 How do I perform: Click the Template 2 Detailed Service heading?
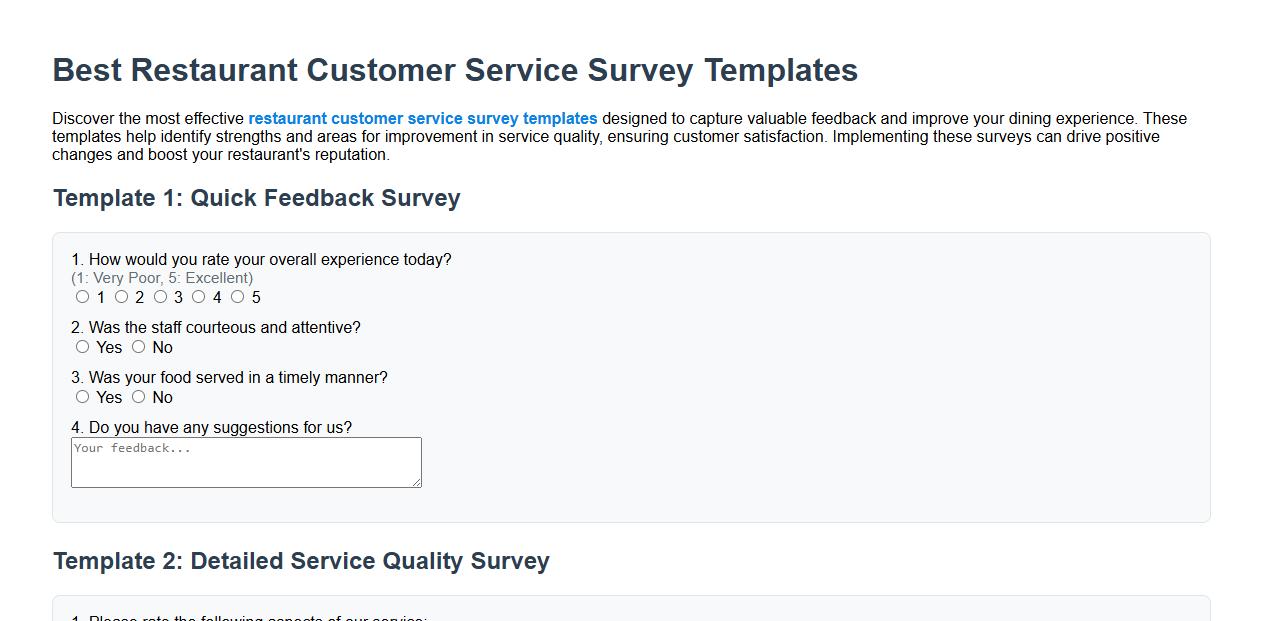(x=300, y=561)
